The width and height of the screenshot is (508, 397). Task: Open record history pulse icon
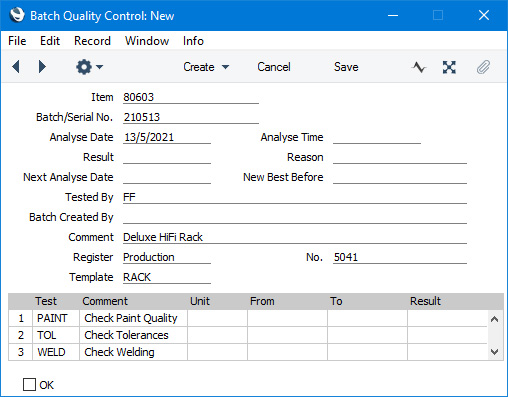419,67
